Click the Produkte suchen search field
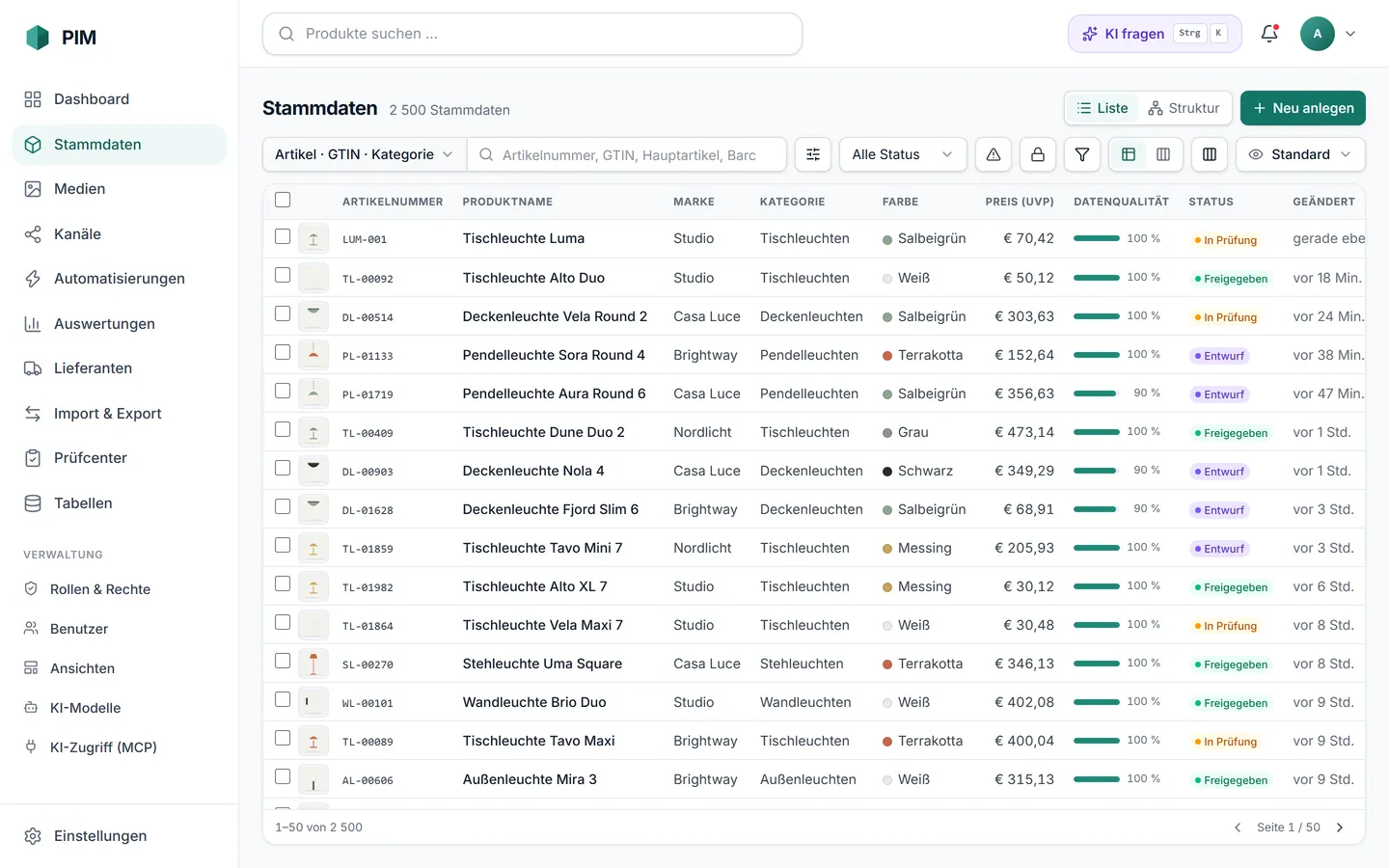1389x868 pixels. pyautogui.click(x=532, y=34)
